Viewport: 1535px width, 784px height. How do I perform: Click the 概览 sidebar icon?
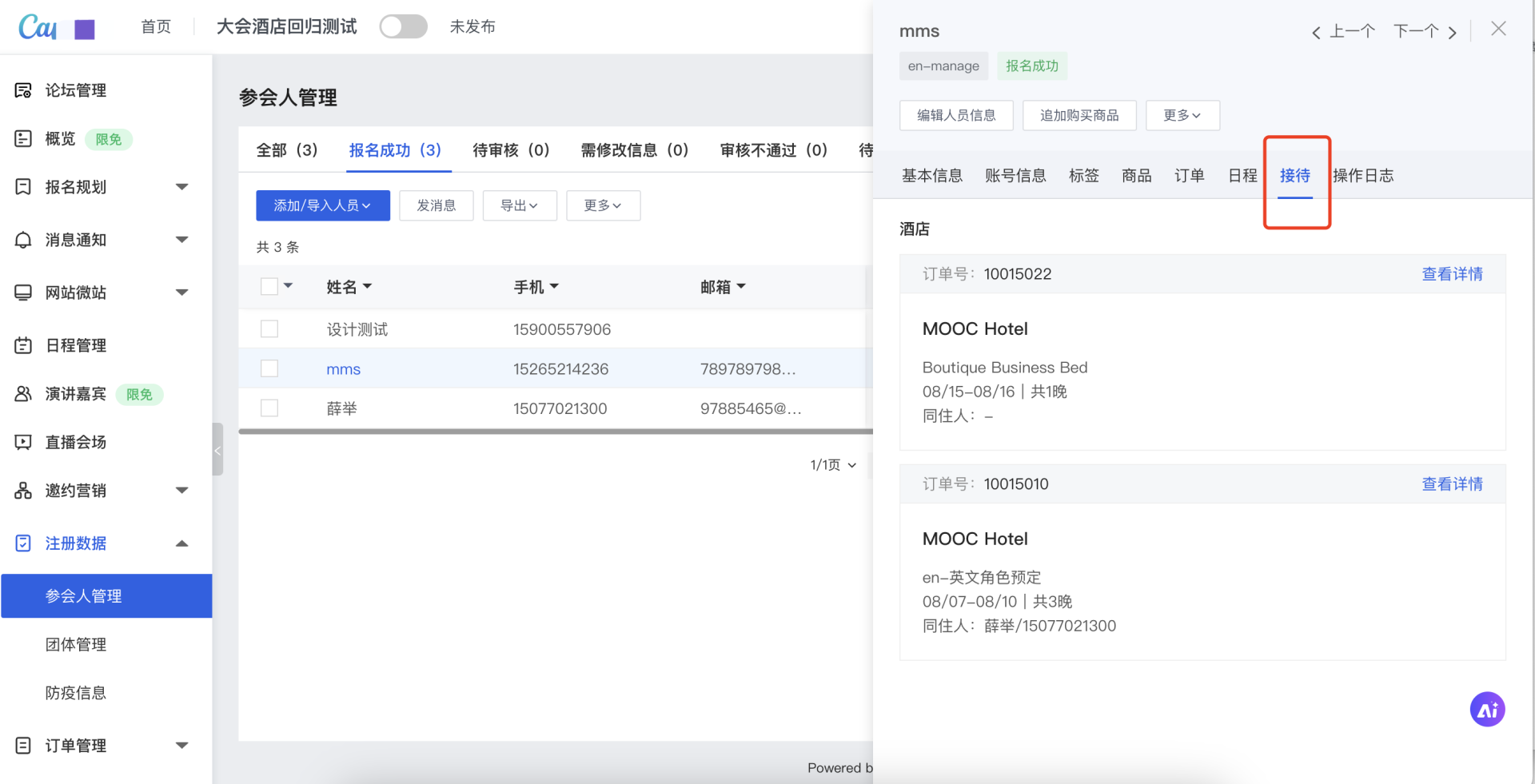pyautogui.click(x=23, y=139)
